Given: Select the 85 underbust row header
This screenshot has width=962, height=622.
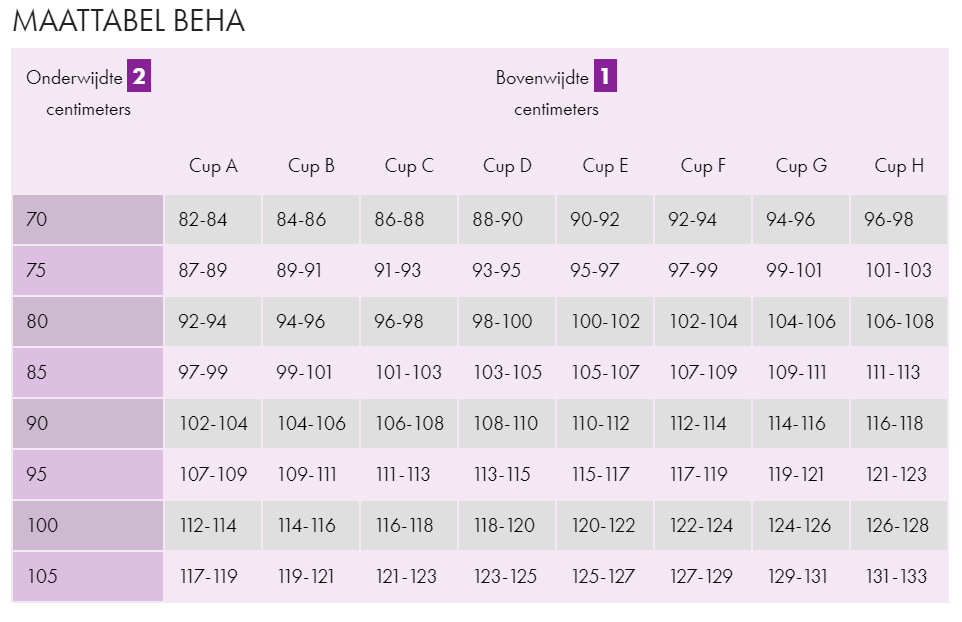Looking at the screenshot, I should pos(88,372).
